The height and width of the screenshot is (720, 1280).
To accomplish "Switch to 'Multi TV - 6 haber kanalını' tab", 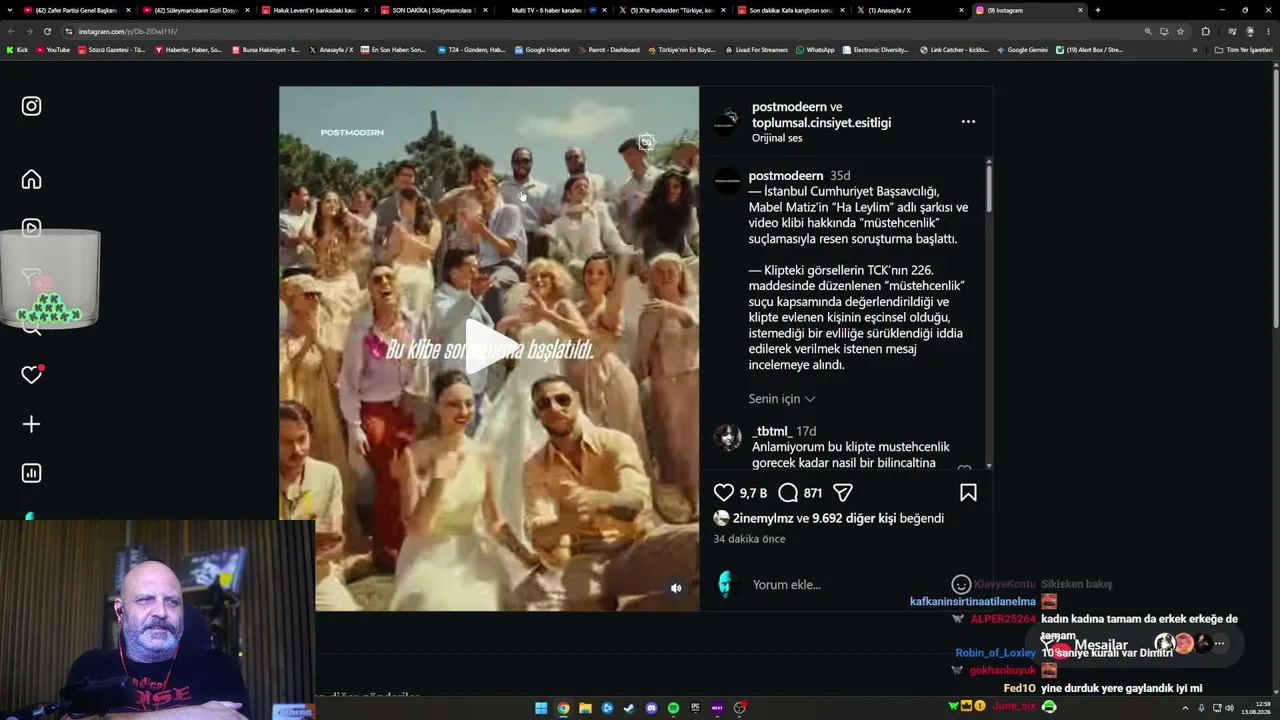I will (x=552, y=10).
